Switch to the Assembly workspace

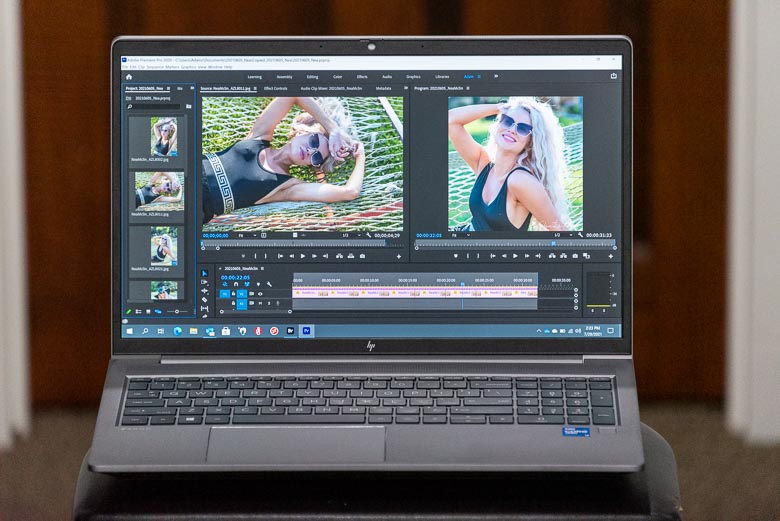285,77
